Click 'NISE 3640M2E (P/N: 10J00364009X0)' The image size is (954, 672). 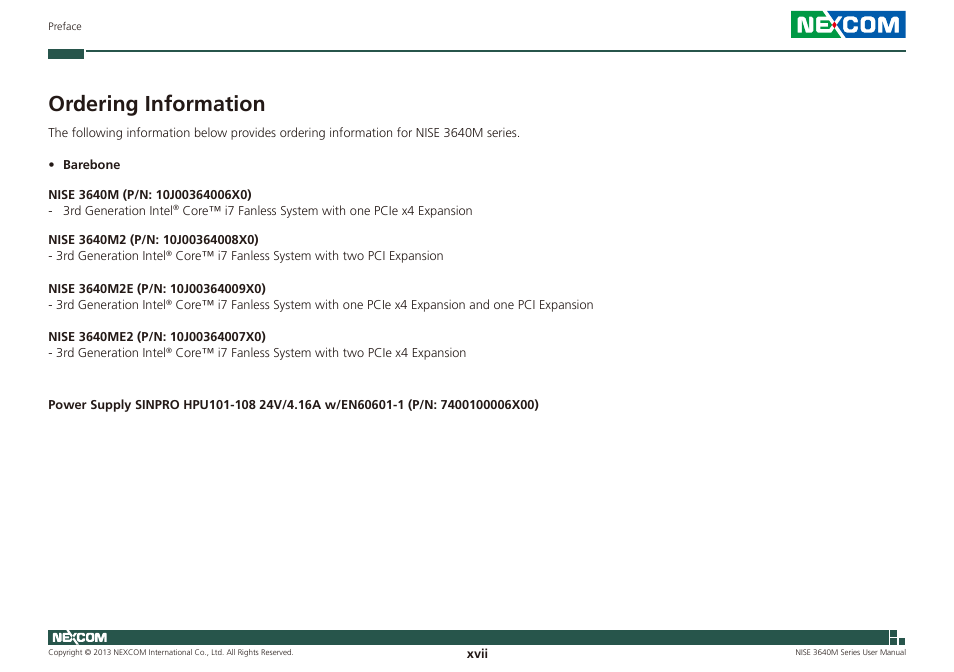[x=157, y=289]
